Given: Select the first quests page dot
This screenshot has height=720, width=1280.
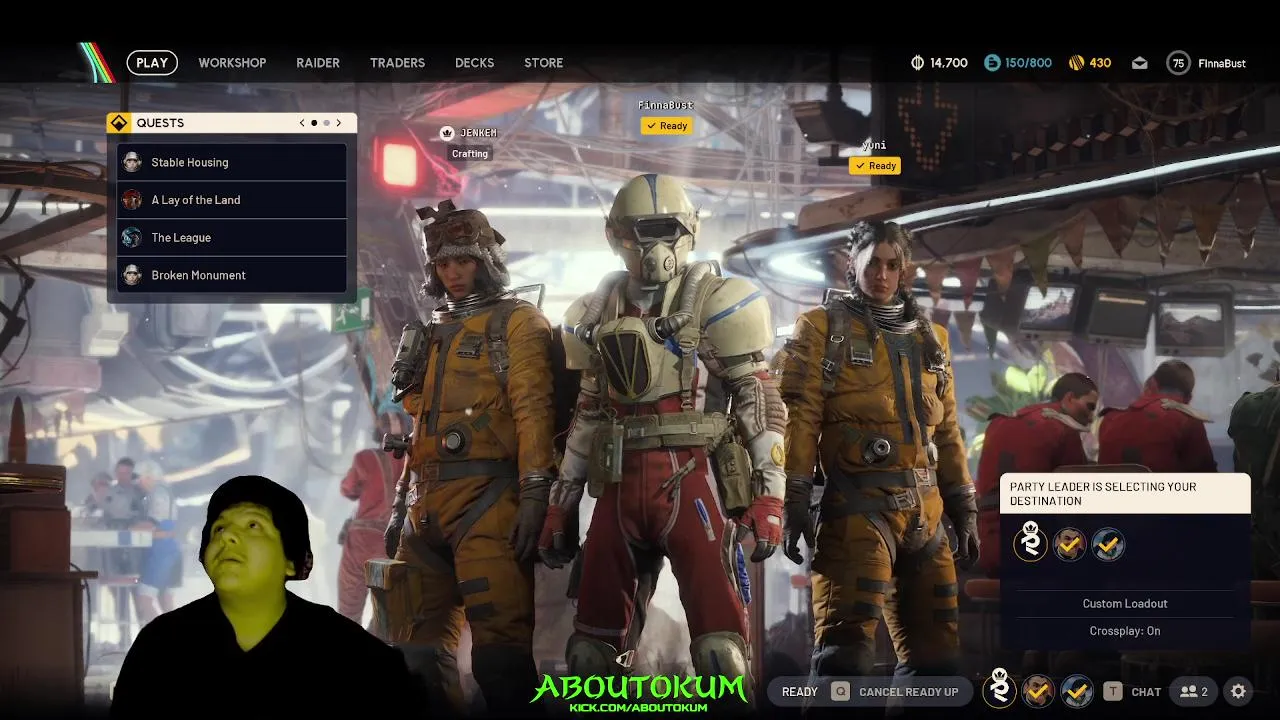Looking at the screenshot, I should (x=314, y=123).
